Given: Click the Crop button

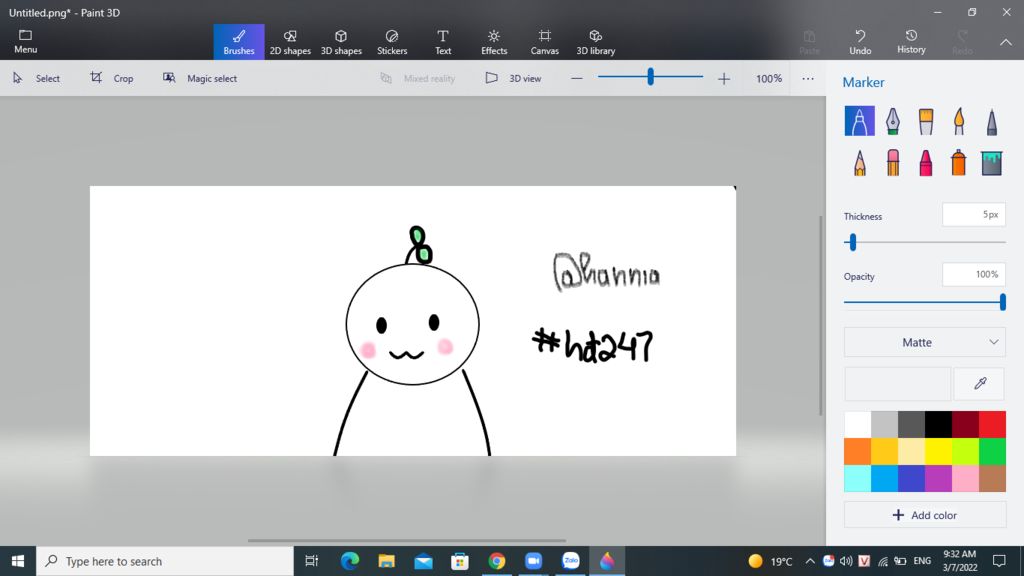Looking at the screenshot, I should coord(112,78).
